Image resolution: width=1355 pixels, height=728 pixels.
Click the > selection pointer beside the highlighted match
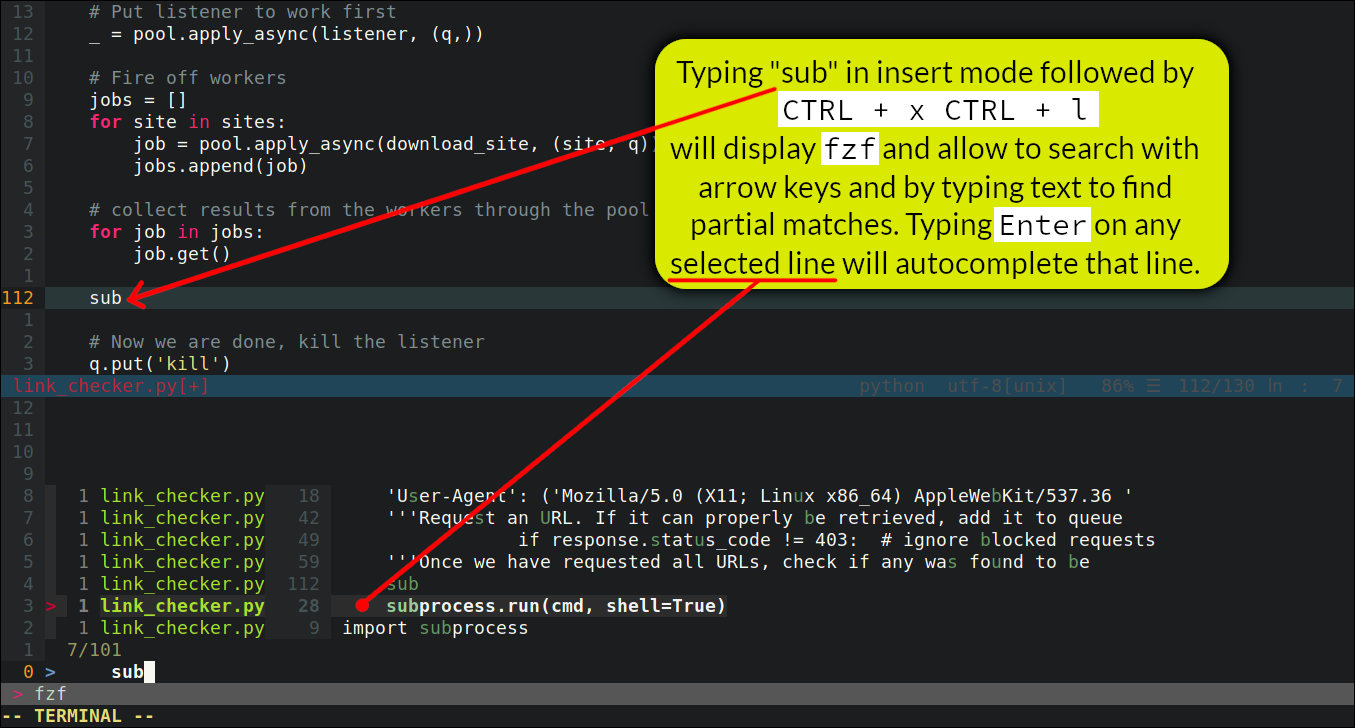(50, 605)
